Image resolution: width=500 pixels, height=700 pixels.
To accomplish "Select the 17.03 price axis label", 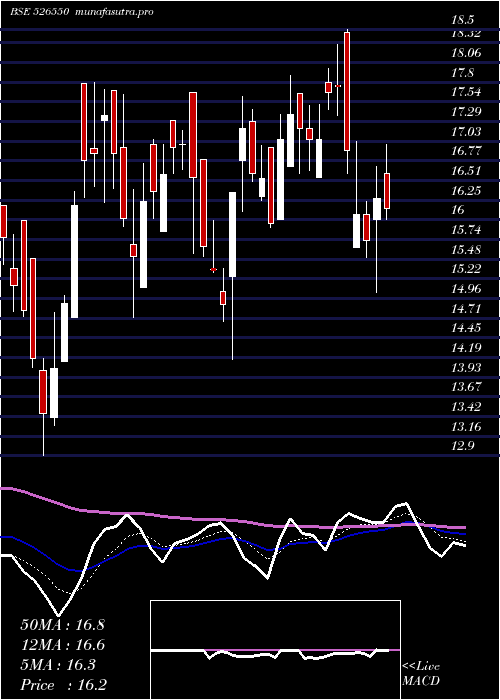I will [467, 131].
